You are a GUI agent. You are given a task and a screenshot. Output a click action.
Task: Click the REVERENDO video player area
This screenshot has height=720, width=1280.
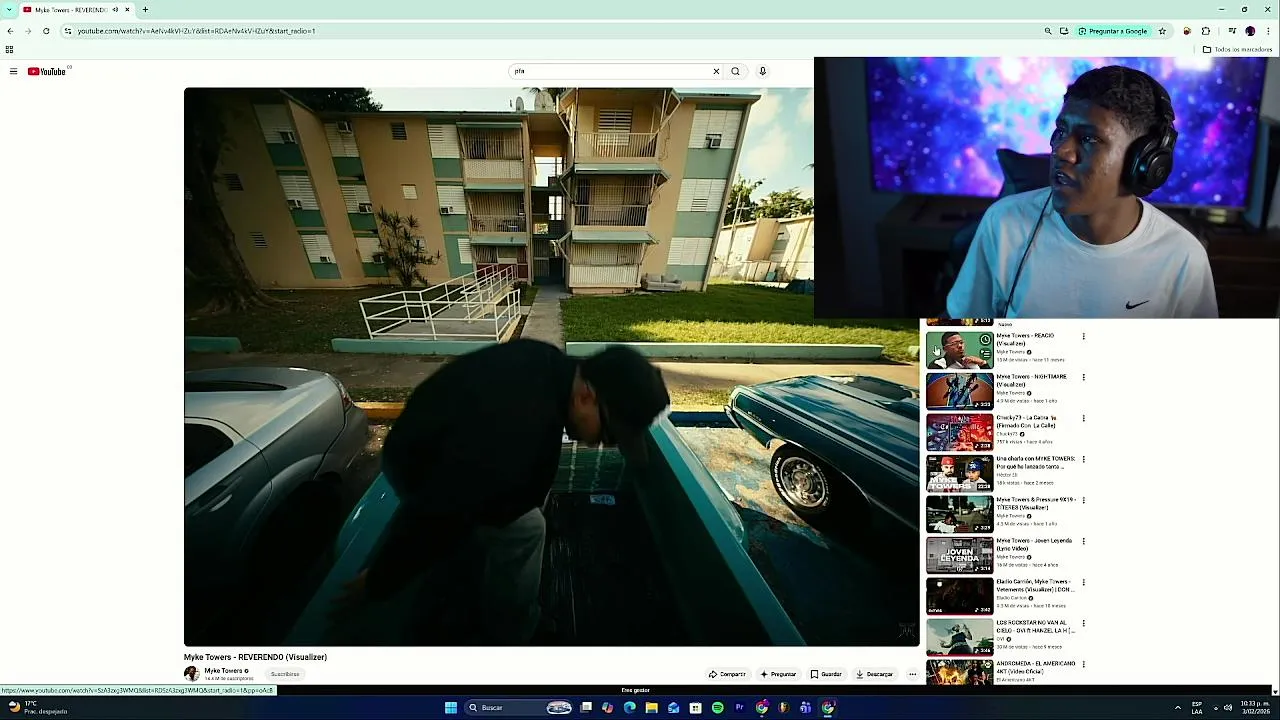pos(551,366)
